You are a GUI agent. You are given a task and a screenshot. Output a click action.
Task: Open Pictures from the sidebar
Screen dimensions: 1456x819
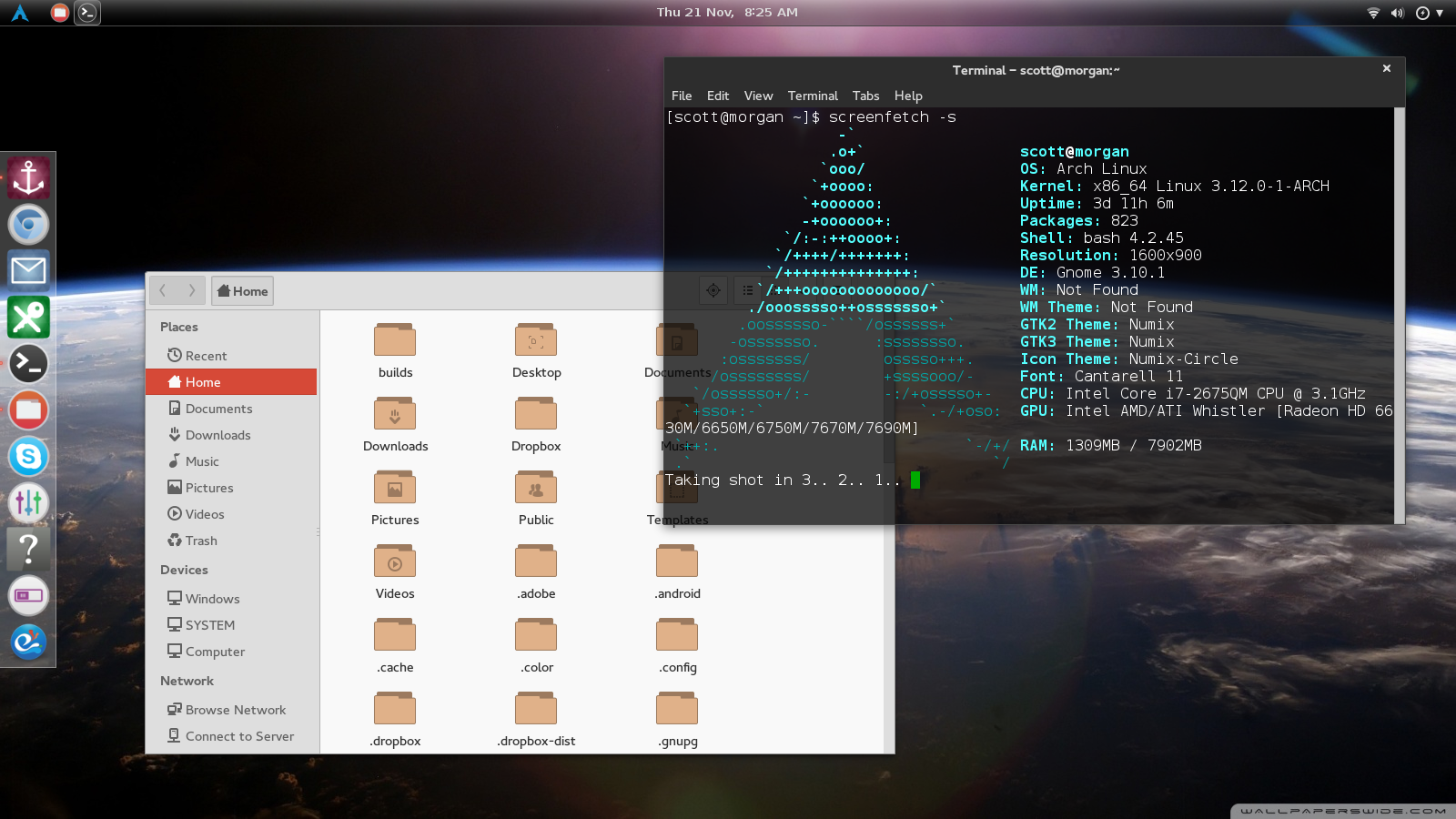point(232,488)
